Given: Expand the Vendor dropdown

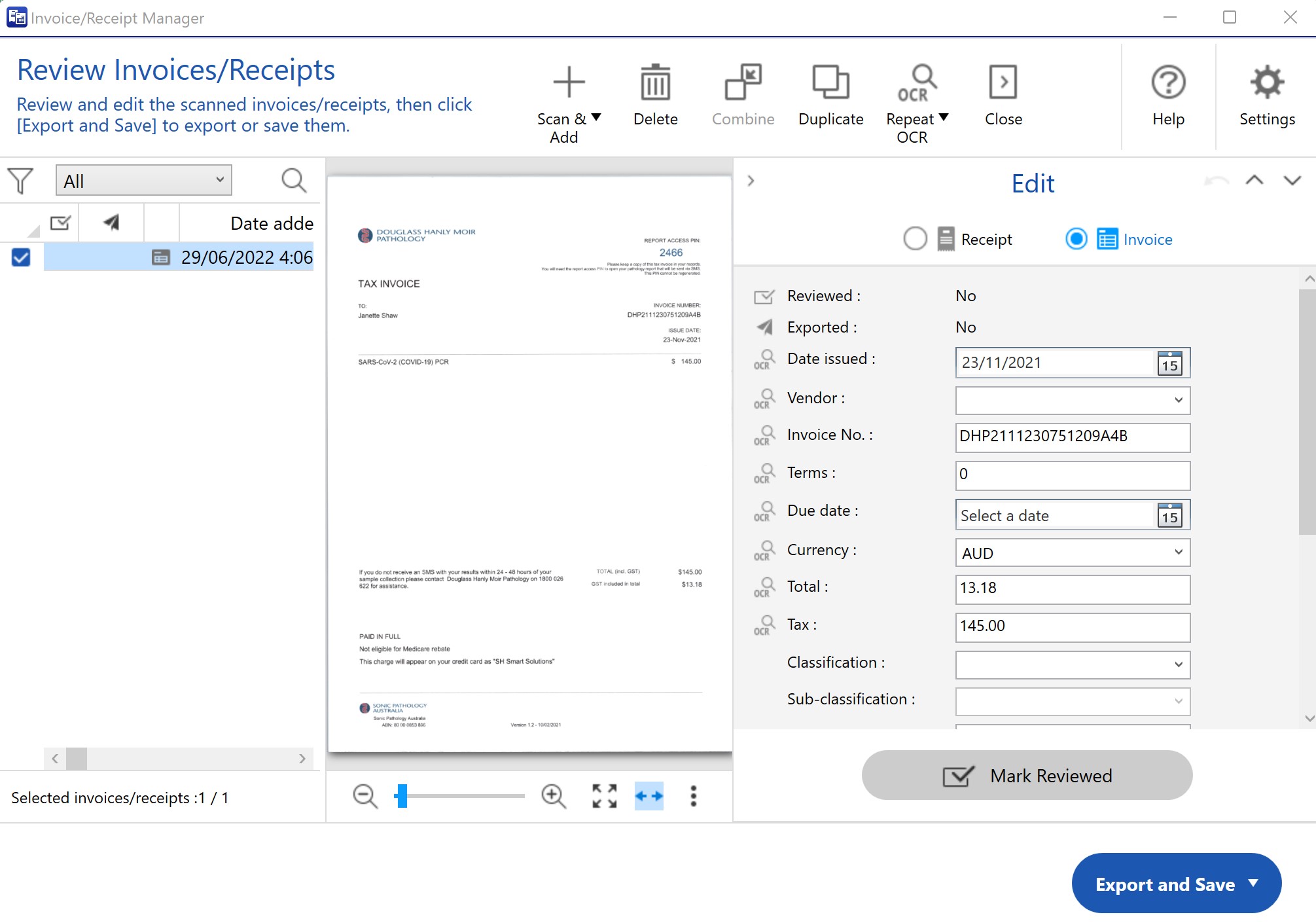Looking at the screenshot, I should pyautogui.click(x=1178, y=400).
